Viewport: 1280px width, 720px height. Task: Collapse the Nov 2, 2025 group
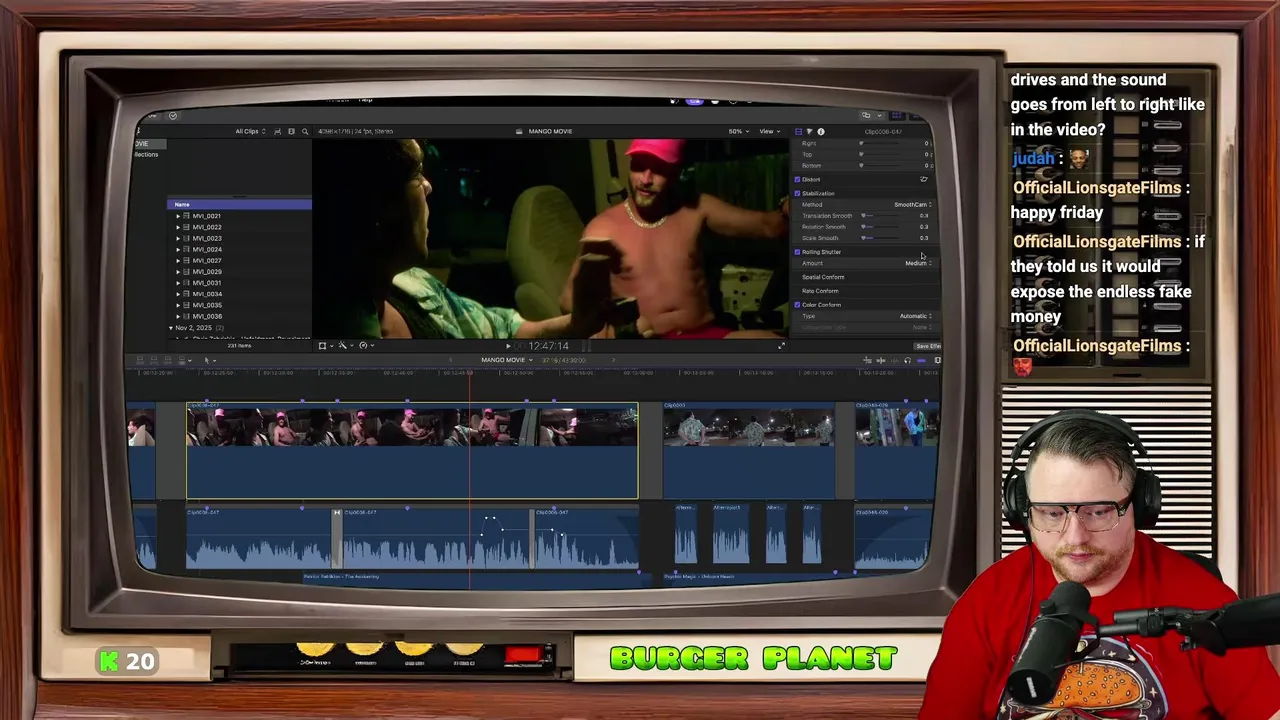[x=171, y=328]
